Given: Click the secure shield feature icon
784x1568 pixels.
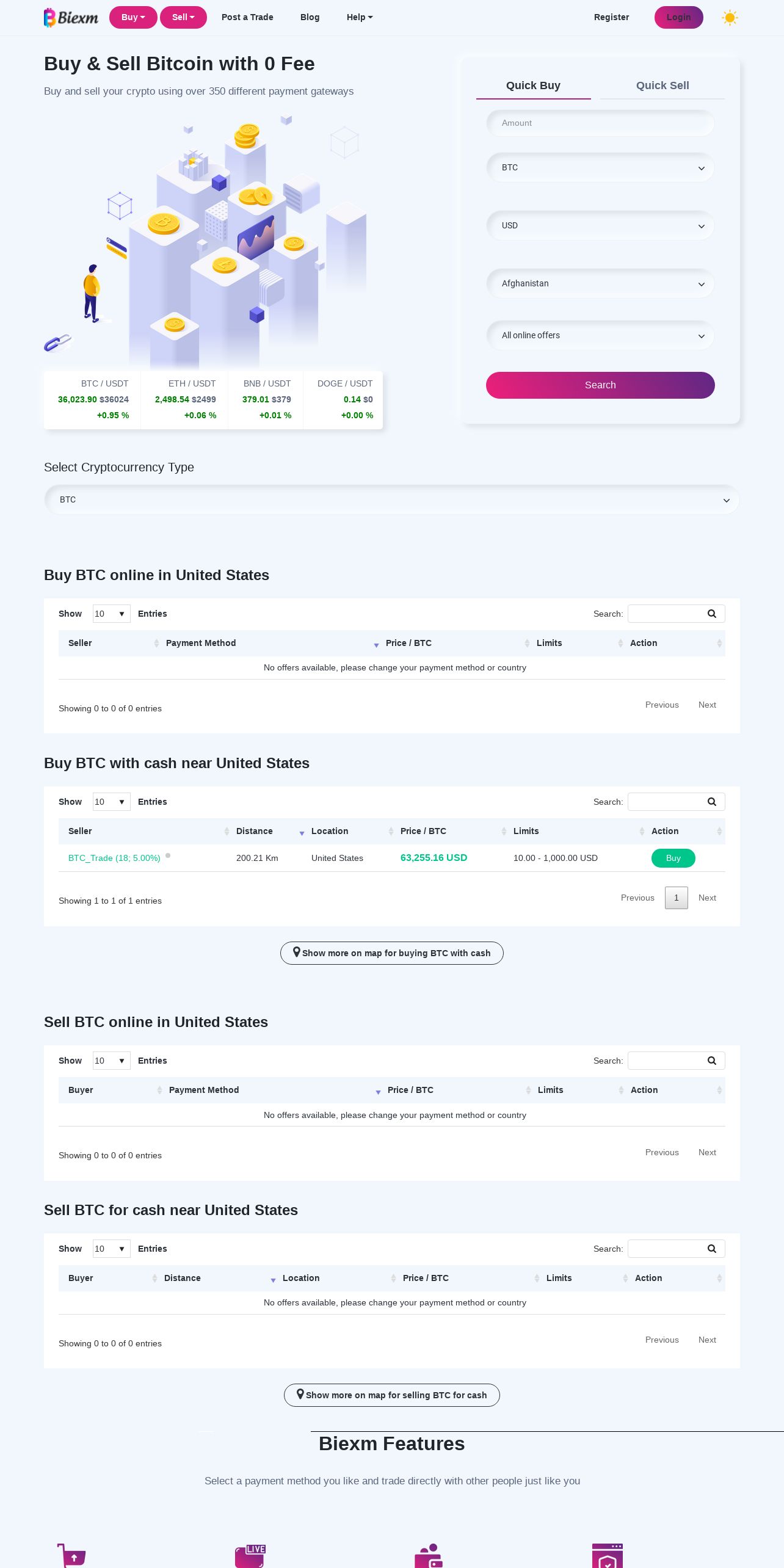Looking at the screenshot, I should pos(607,1556).
